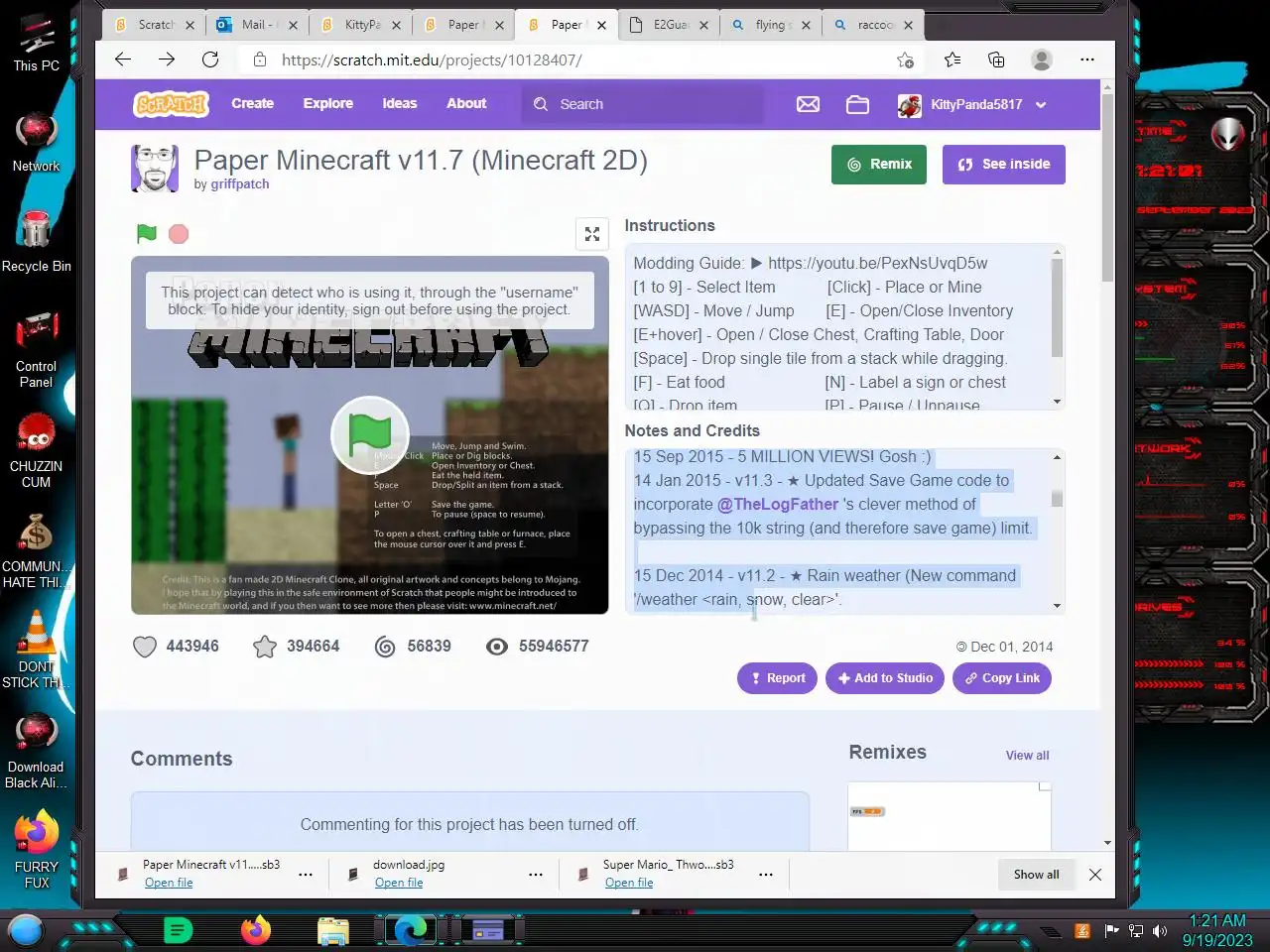This screenshot has height=952, width=1270.
Task: Open the Ideas menu item
Action: coord(400,104)
